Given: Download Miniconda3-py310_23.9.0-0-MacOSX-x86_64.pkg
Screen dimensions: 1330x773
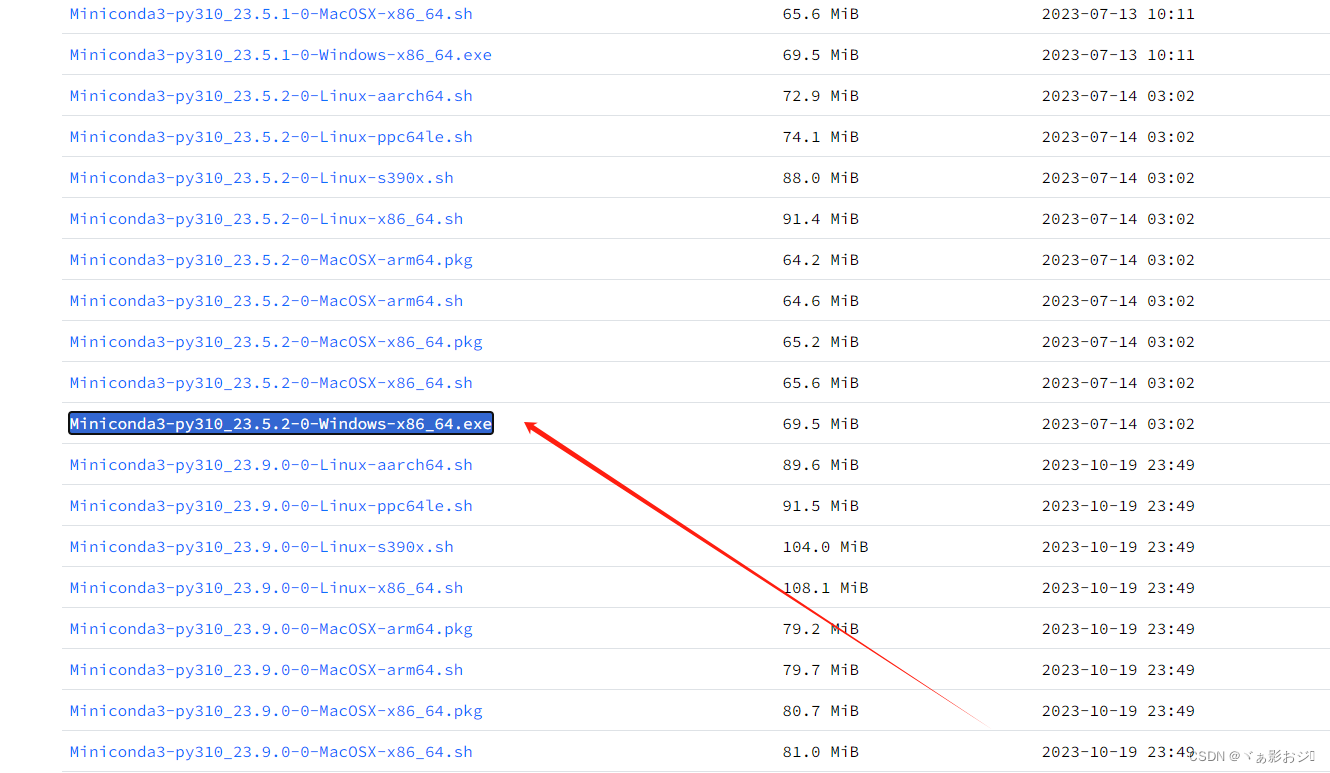Looking at the screenshot, I should [276, 711].
